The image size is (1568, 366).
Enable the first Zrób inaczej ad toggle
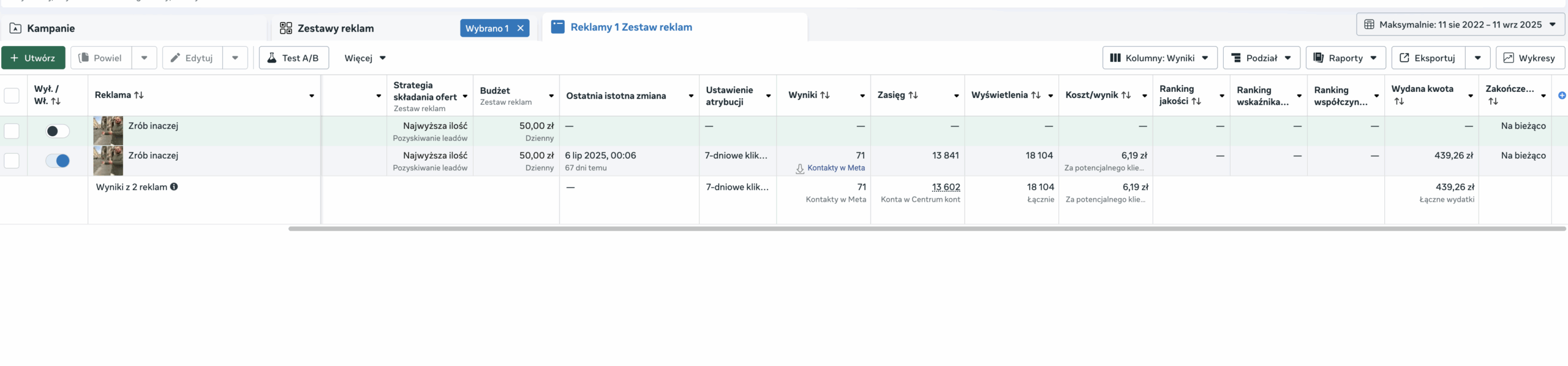click(58, 131)
